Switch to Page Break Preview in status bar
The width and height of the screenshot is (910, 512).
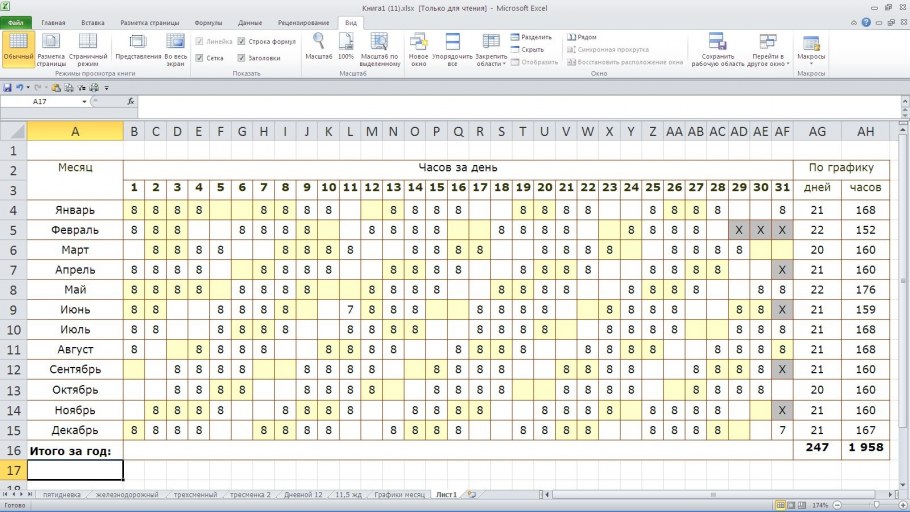tap(801, 506)
